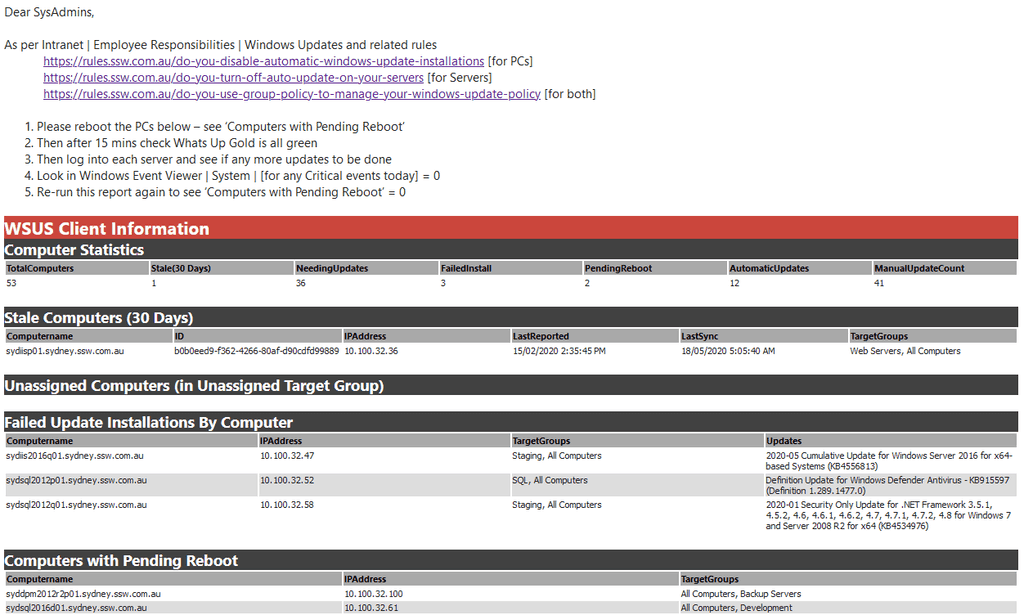Image resolution: width=1024 pixels, height=615 pixels.
Task: Click the Unassigned Computers section heading
Action: click(196, 385)
